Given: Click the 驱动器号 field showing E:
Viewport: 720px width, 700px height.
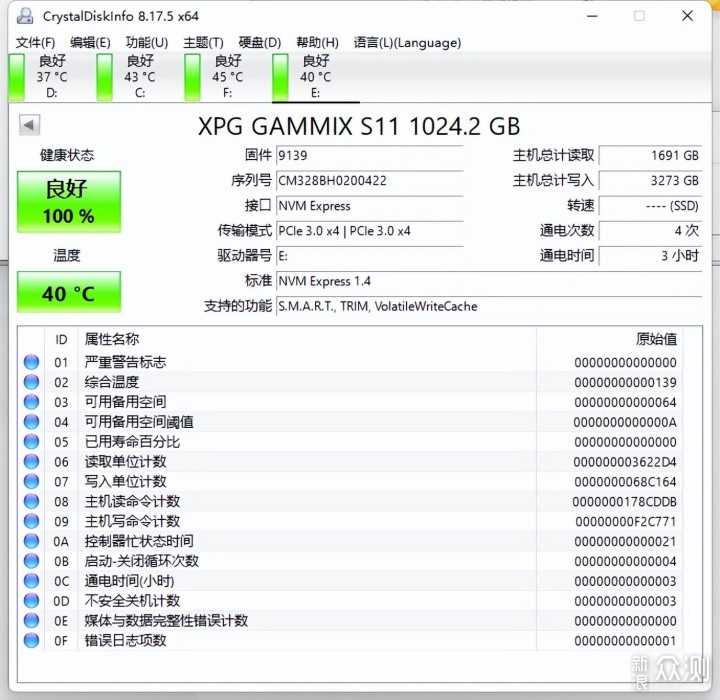Looking at the screenshot, I should point(370,256).
